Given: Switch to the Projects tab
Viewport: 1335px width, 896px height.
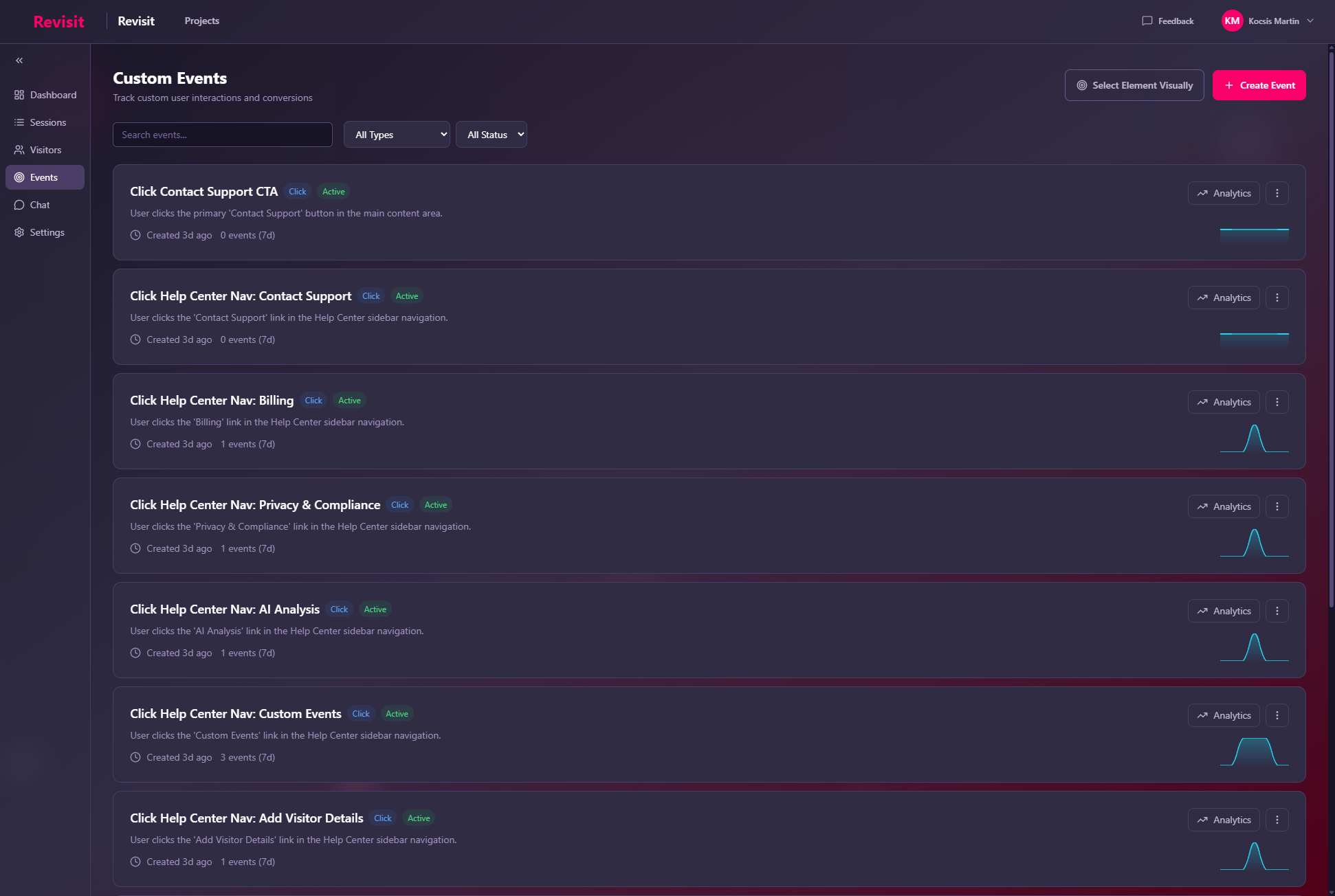Looking at the screenshot, I should [201, 21].
